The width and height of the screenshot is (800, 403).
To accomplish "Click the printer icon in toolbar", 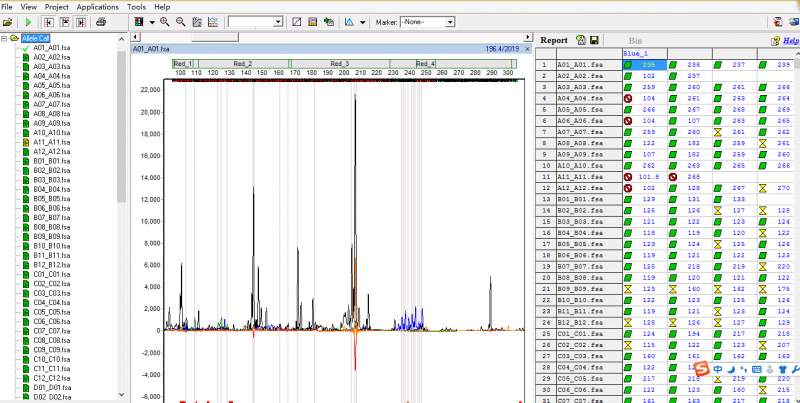I will tap(101, 21).
